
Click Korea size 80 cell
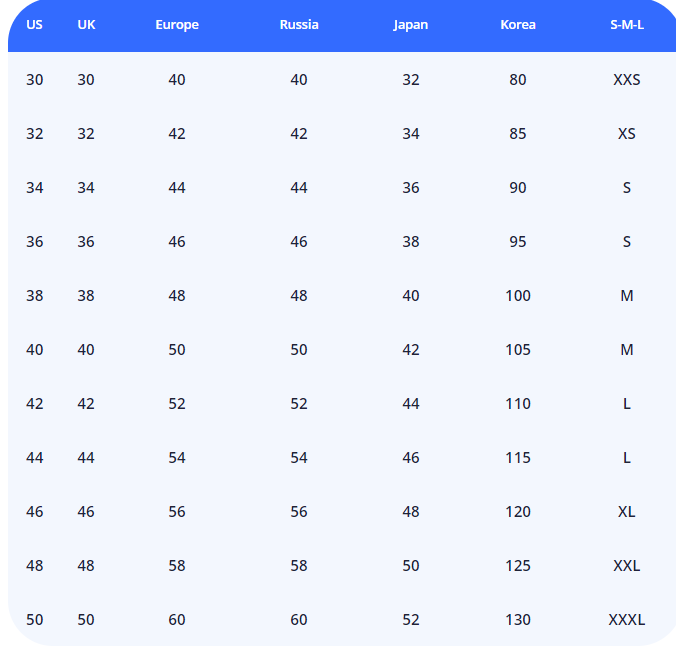pyautogui.click(x=518, y=80)
